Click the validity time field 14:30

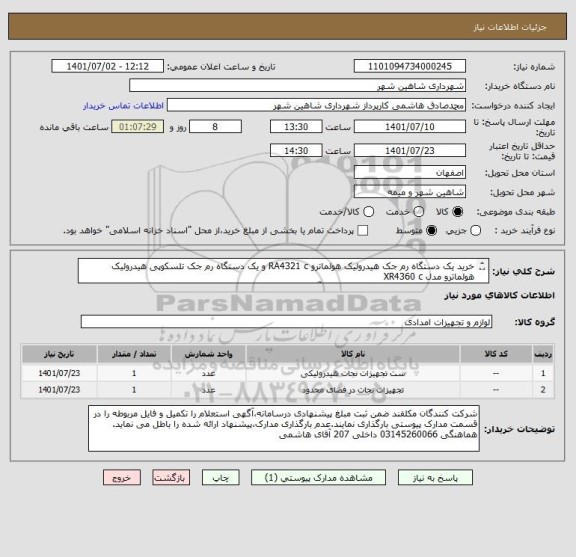(296, 151)
